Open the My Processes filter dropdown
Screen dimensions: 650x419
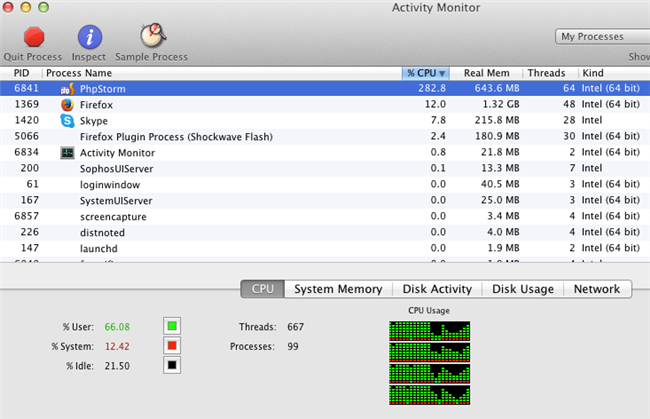pyautogui.click(x=602, y=36)
